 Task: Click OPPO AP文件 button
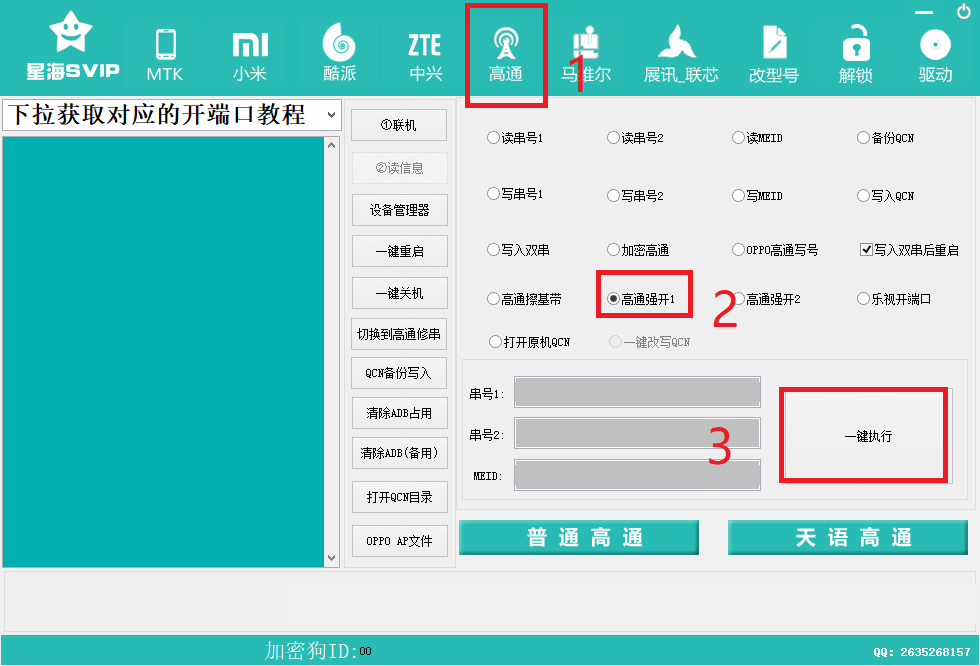399,540
